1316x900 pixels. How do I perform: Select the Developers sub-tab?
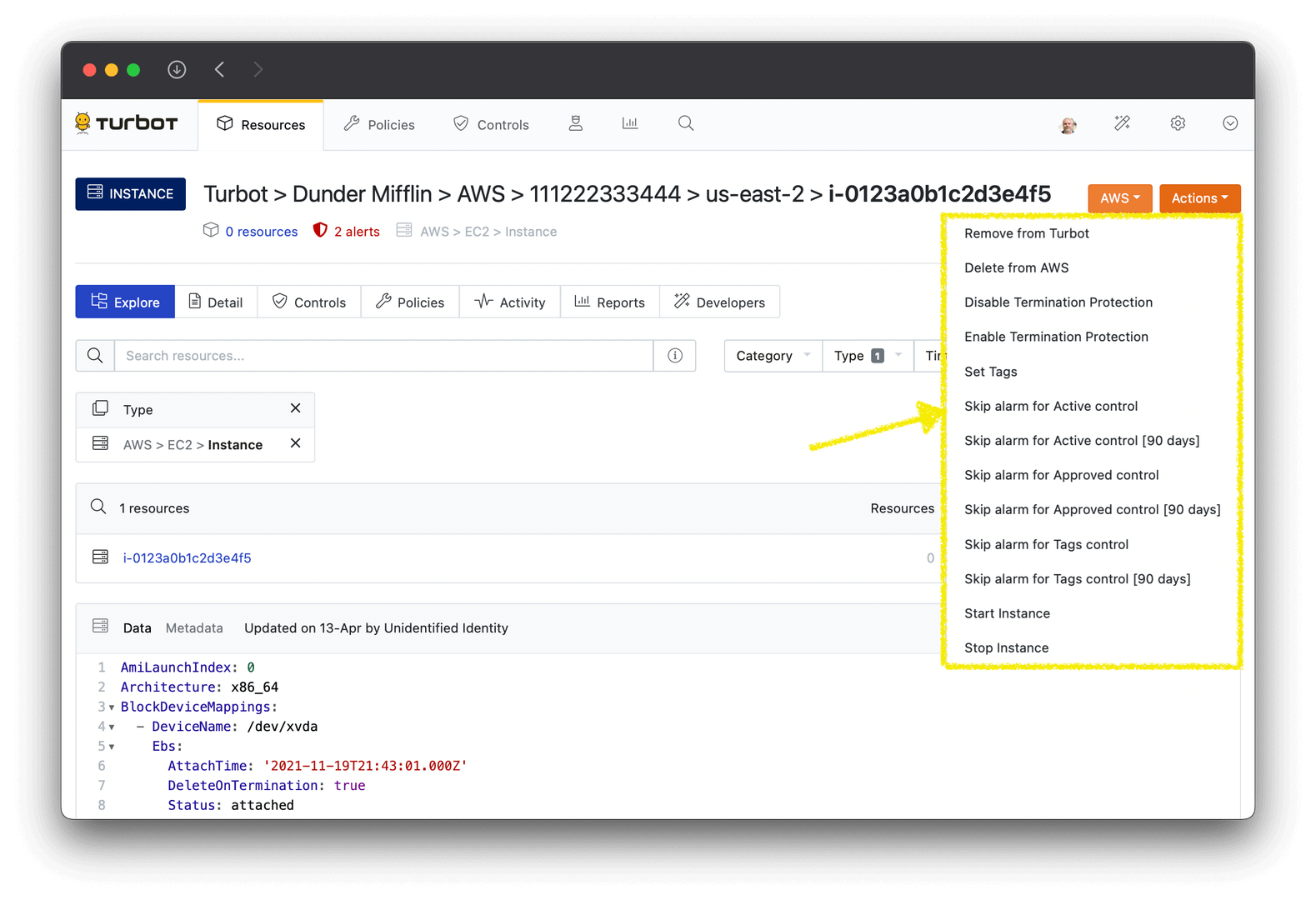720,302
